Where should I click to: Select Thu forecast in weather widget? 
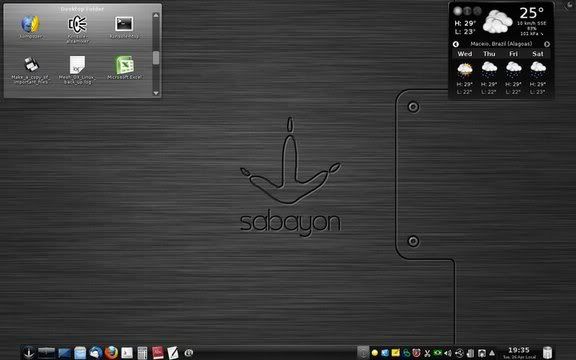tap(489, 54)
